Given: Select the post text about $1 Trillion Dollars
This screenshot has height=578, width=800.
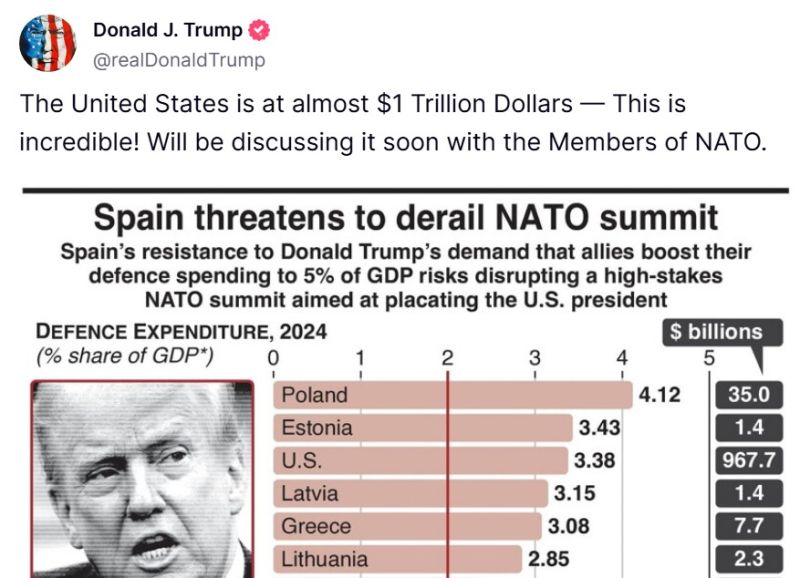Looking at the screenshot, I should (x=393, y=122).
